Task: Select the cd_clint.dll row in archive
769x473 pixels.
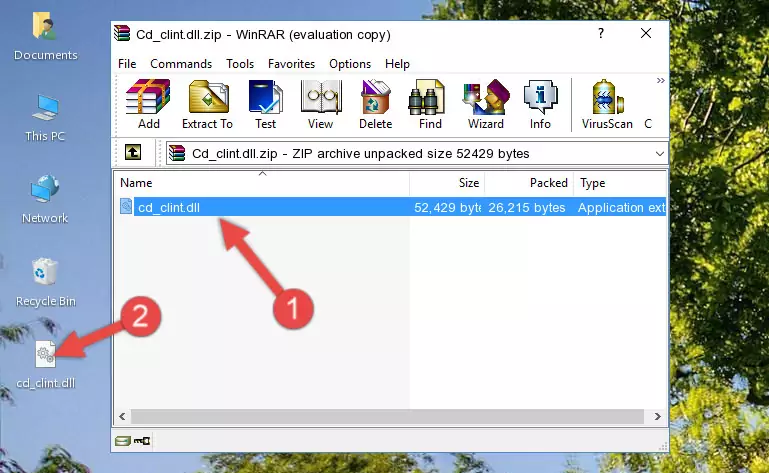Action: click(391, 207)
